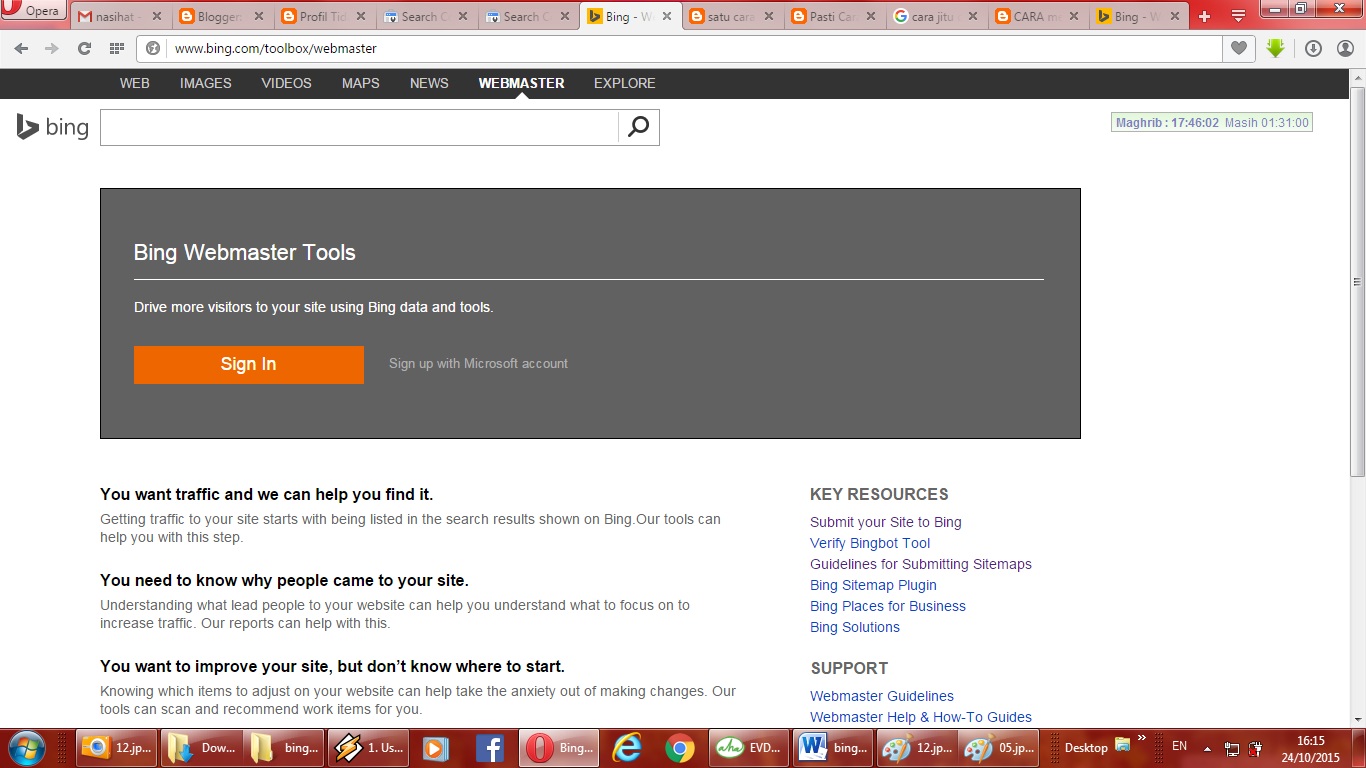The width and height of the screenshot is (1366, 768).
Task: Reload the current page
Action: [x=84, y=48]
